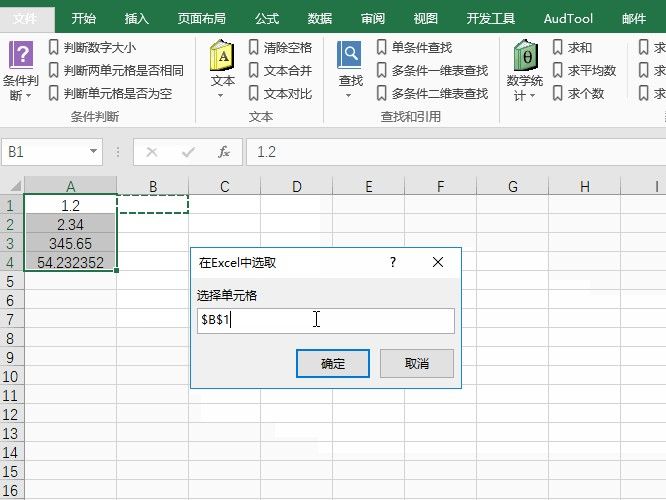Select column B header
This screenshot has width=666, height=500.
point(153,186)
